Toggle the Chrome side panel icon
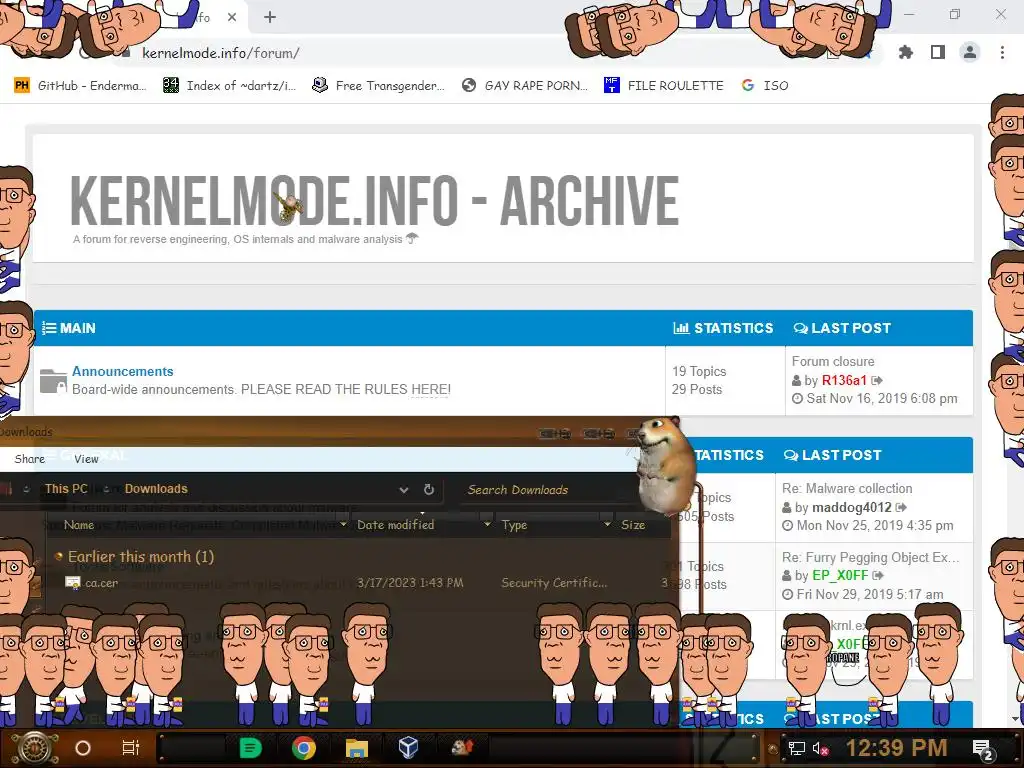Image resolution: width=1024 pixels, height=768 pixels. [x=938, y=52]
